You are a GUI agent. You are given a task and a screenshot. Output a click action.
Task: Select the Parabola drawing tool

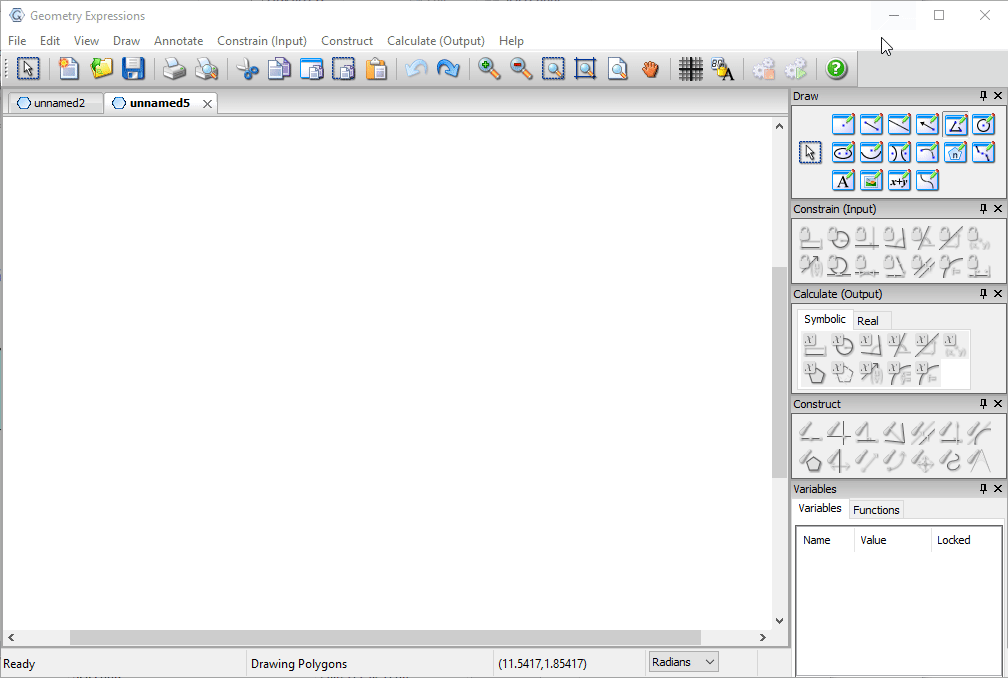pyautogui.click(x=871, y=153)
